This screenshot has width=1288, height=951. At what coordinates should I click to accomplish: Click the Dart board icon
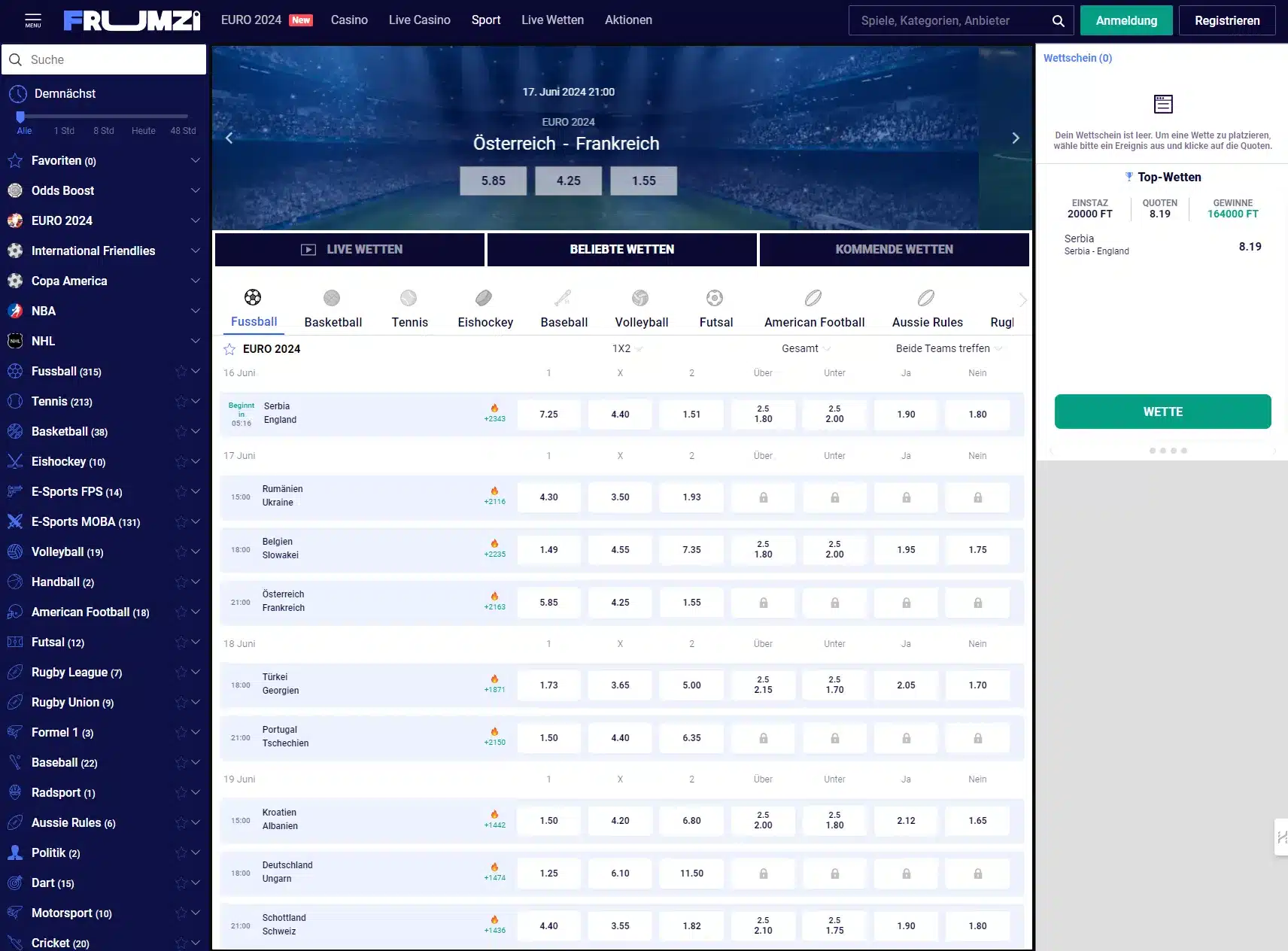click(15, 883)
